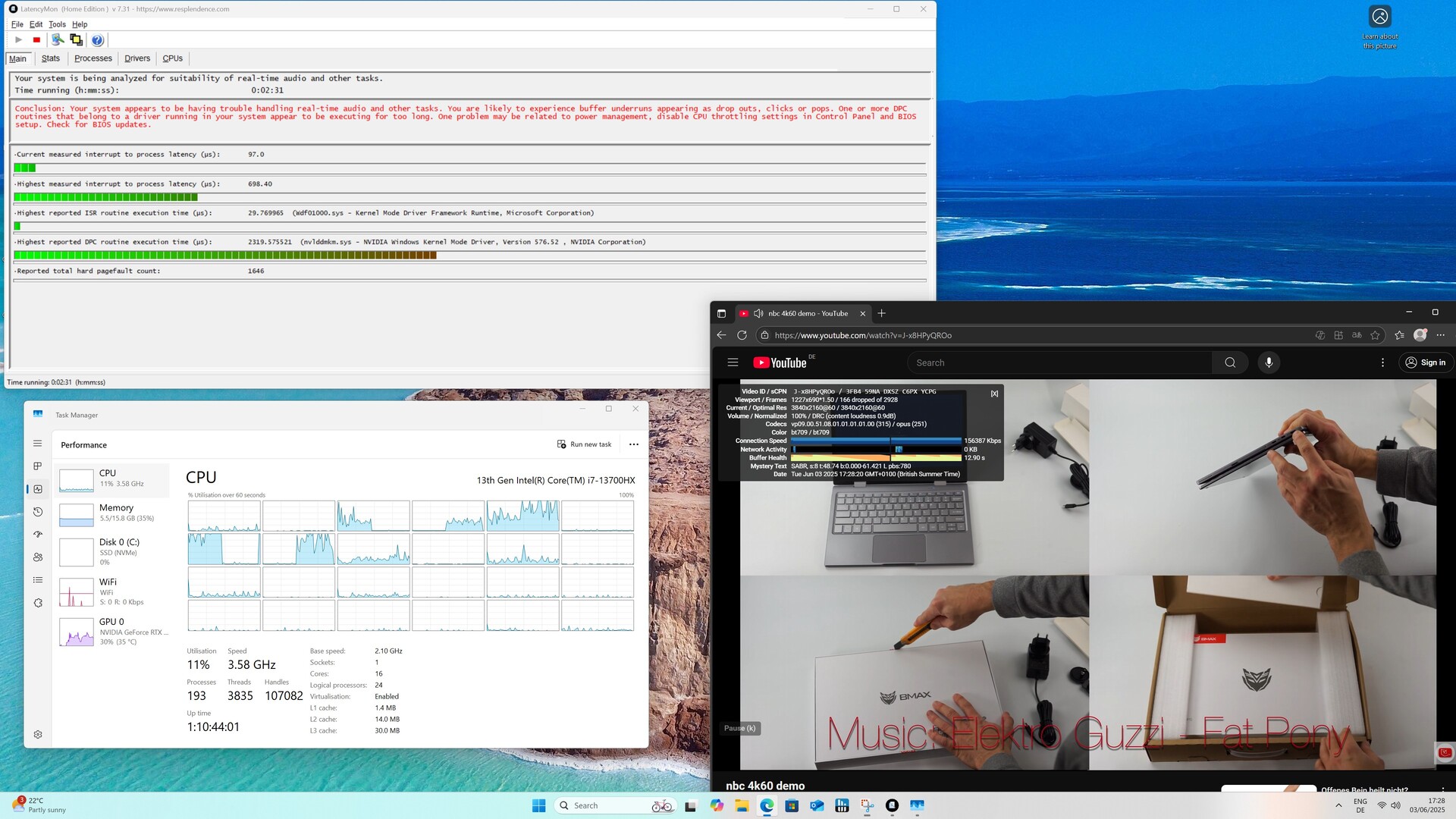Open File Explorer from taskbar
Viewport: 1456px width, 819px height.
[742, 805]
